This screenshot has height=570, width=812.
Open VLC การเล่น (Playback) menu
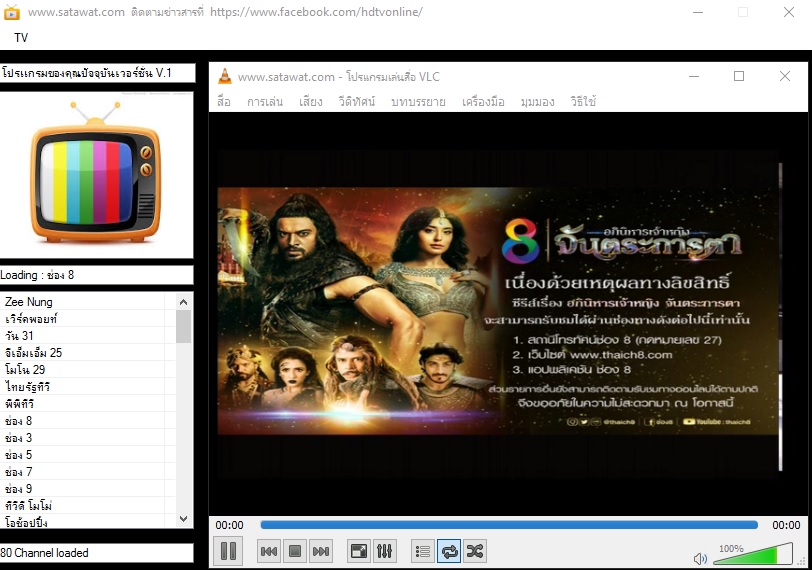click(265, 101)
